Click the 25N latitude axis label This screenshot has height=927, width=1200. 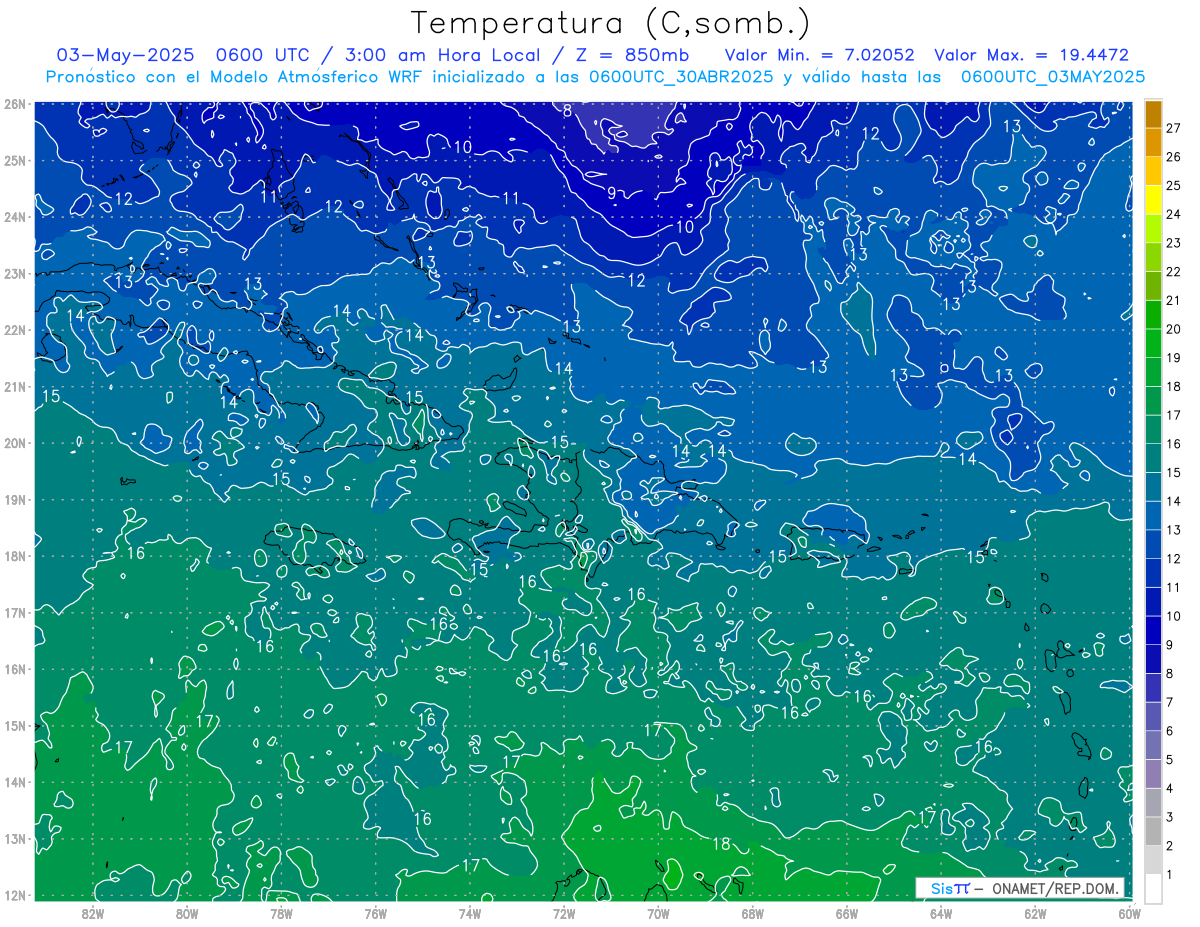click(x=14, y=160)
